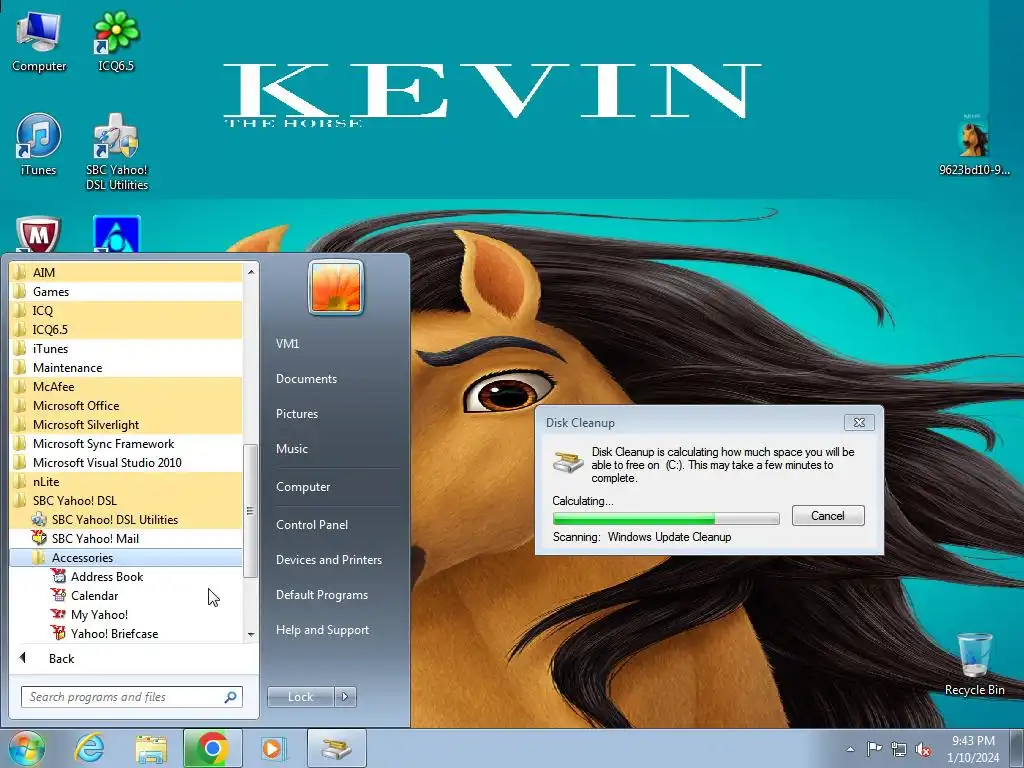
Task: Launch Internet Explorer from the taskbar
Action: (89, 748)
